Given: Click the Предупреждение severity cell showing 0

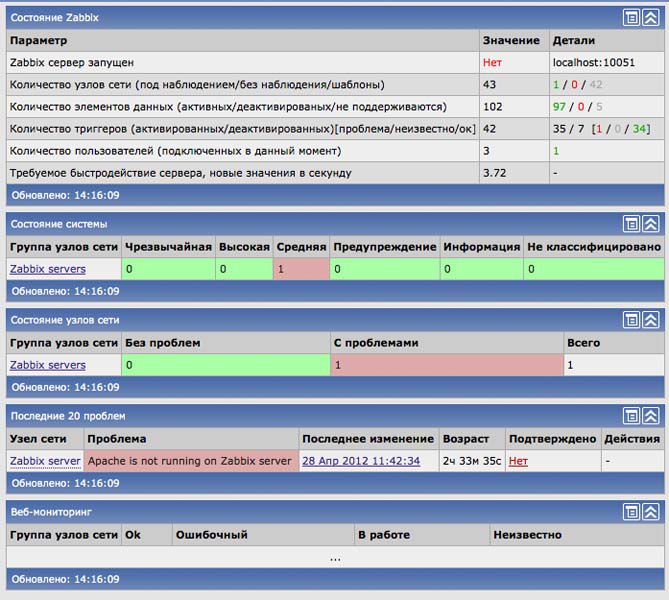Looking at the screenshot, I should 385,269.
